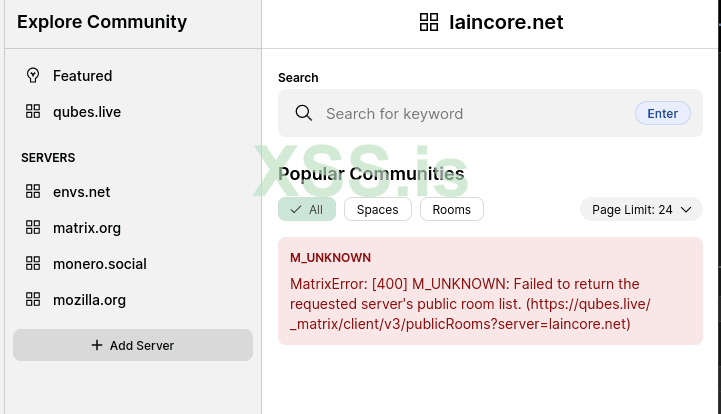This screenshot has height=414, width=721.
Task: Click the laincore.net header grid icon
Action: click(429, 22)
